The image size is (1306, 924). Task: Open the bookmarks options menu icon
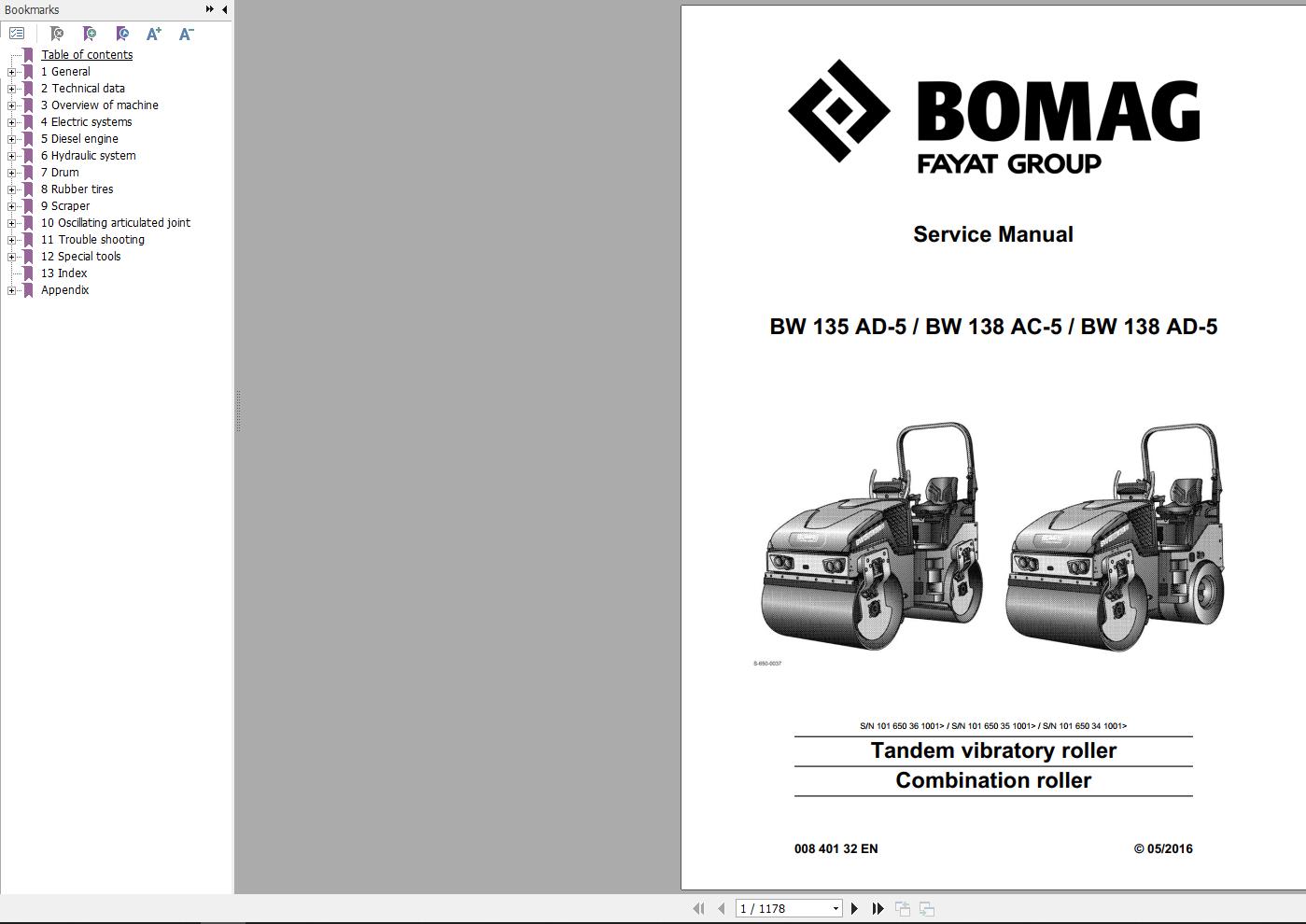click(17, 34)
